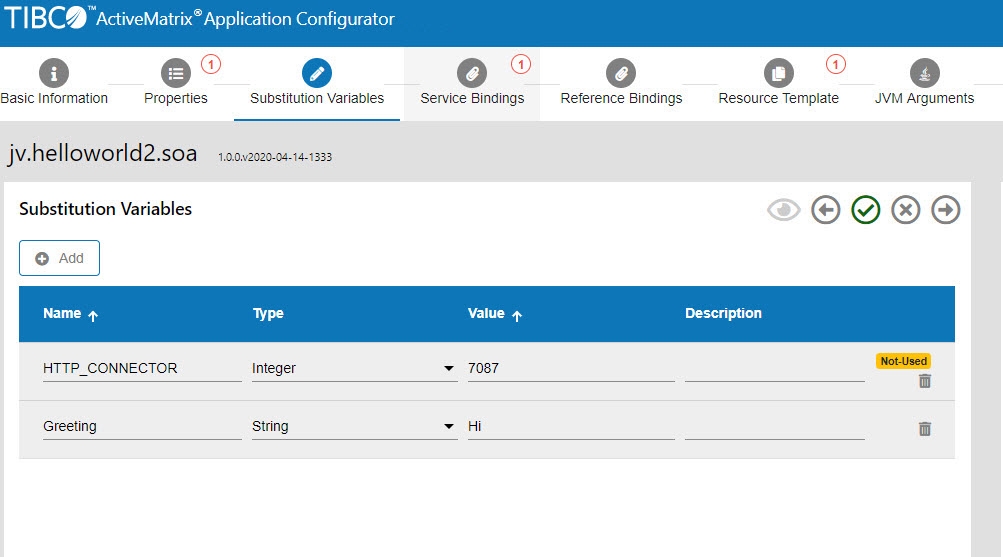Screen dimensions: 1003x557
Task: Open the Properties step list icon
Action: pos(176,73)
